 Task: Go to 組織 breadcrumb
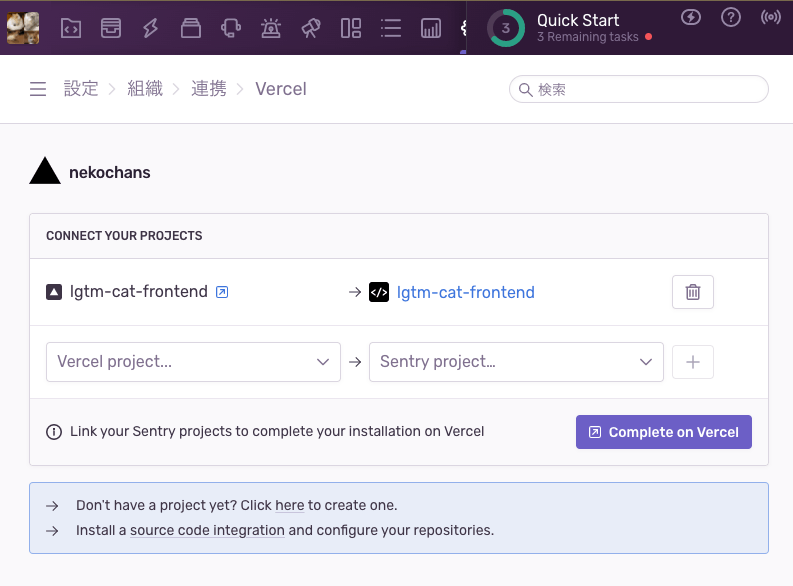[145, 89]
